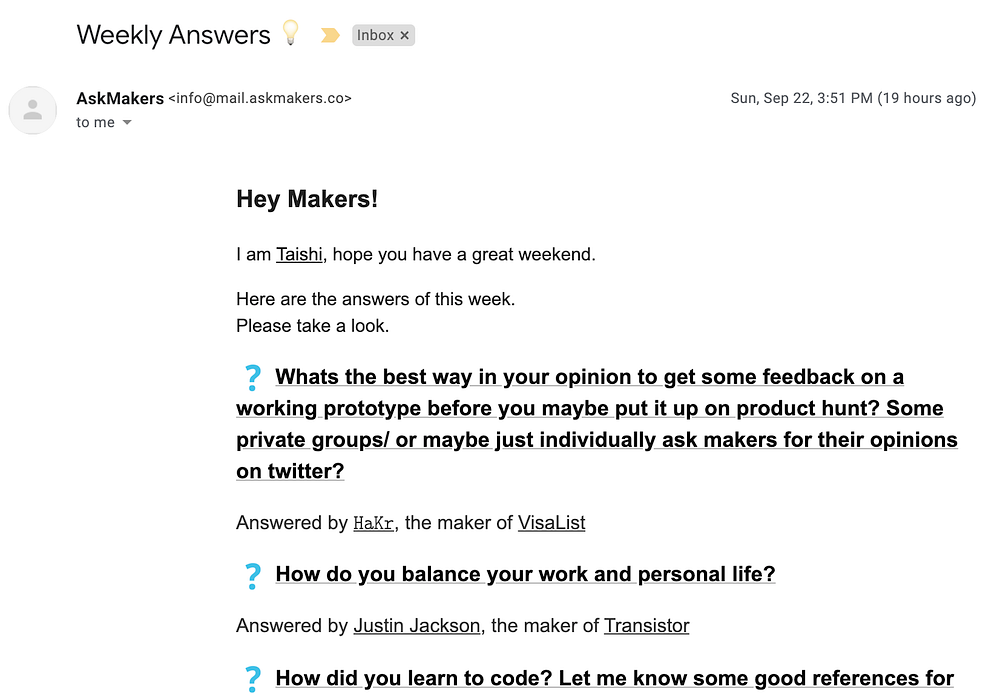Open the Taishi link
This screenshot has width=1000, height=694.
point(299,254)
